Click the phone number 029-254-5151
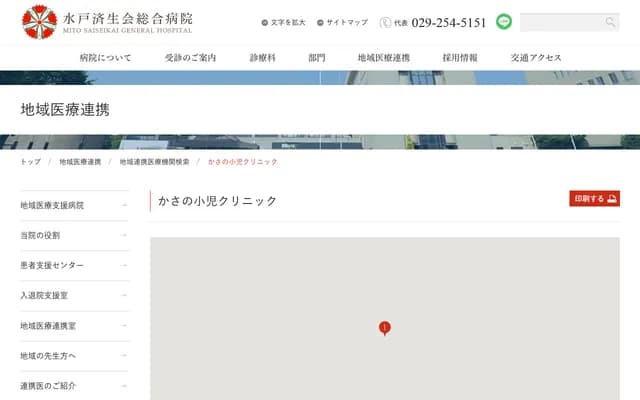 click(449, 22)
